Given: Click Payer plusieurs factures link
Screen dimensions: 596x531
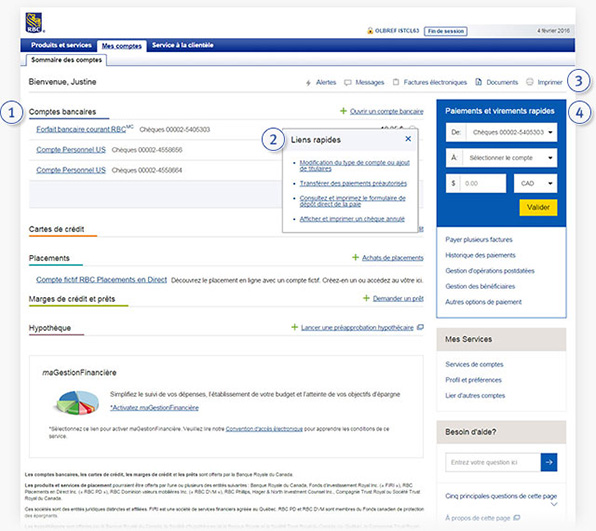Looking at the screenshot, I should point(479,239).
